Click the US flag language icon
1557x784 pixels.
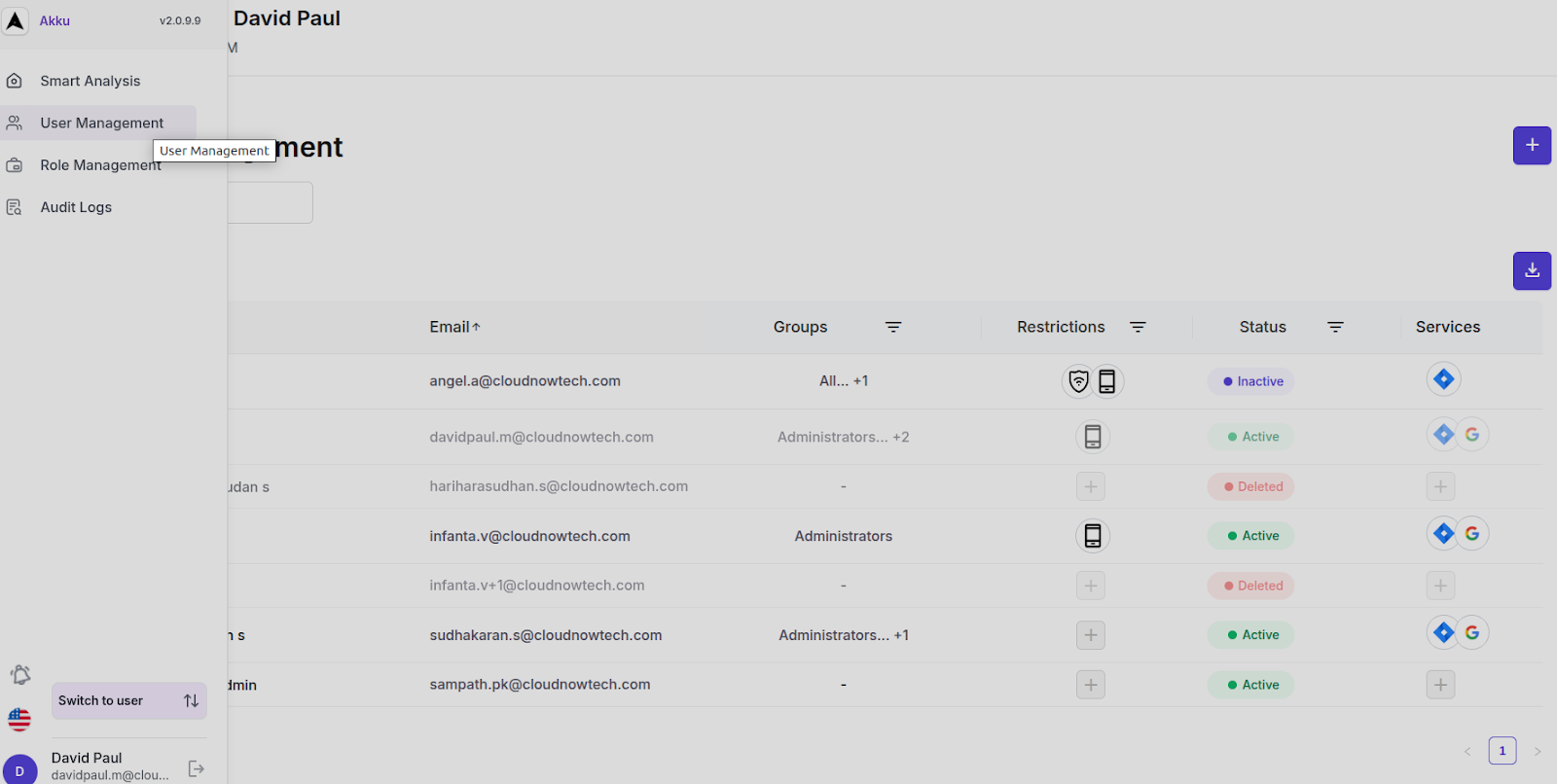click(19, 720)
